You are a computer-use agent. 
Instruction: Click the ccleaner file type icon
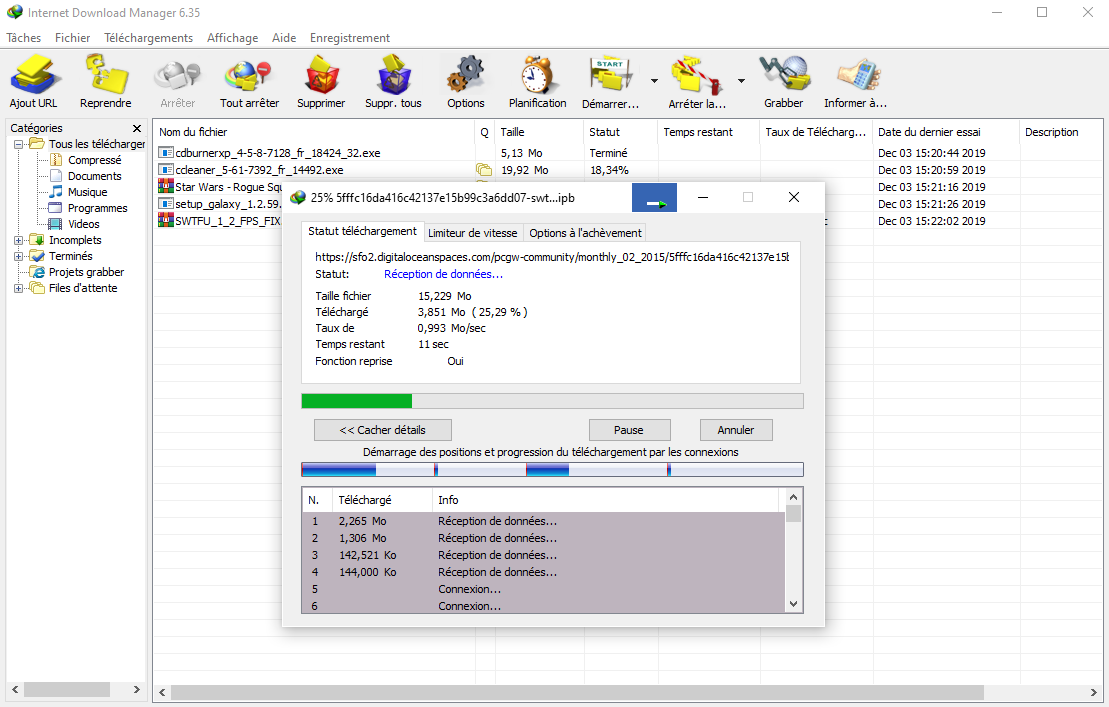coord(166,170)
